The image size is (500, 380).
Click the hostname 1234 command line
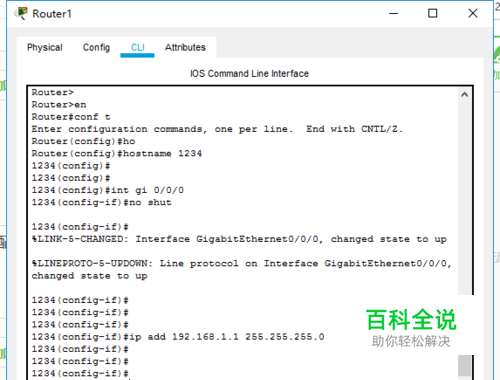(117, 154)
